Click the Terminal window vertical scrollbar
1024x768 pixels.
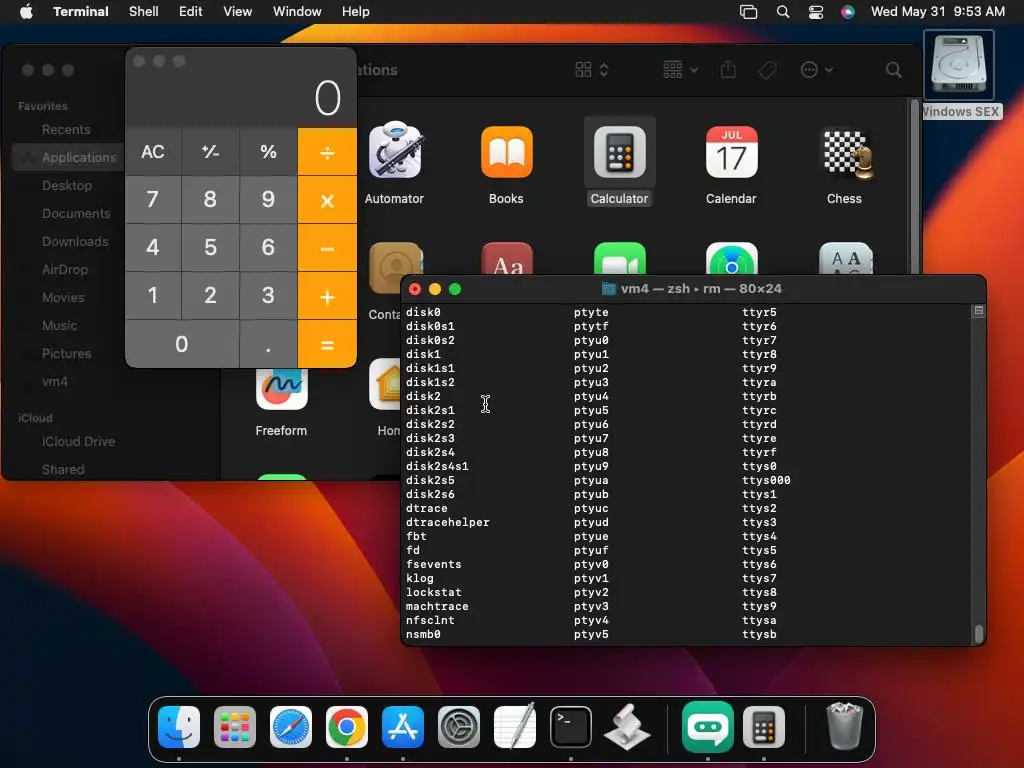978,633
